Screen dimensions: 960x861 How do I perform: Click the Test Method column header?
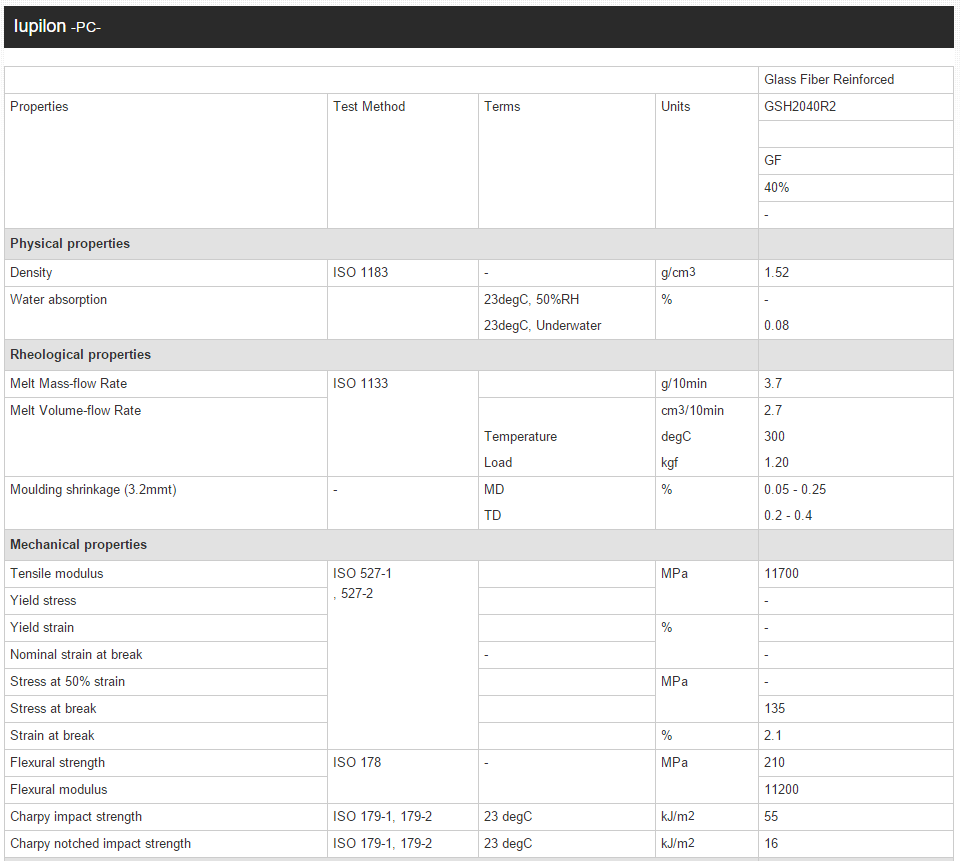(369, 107)
